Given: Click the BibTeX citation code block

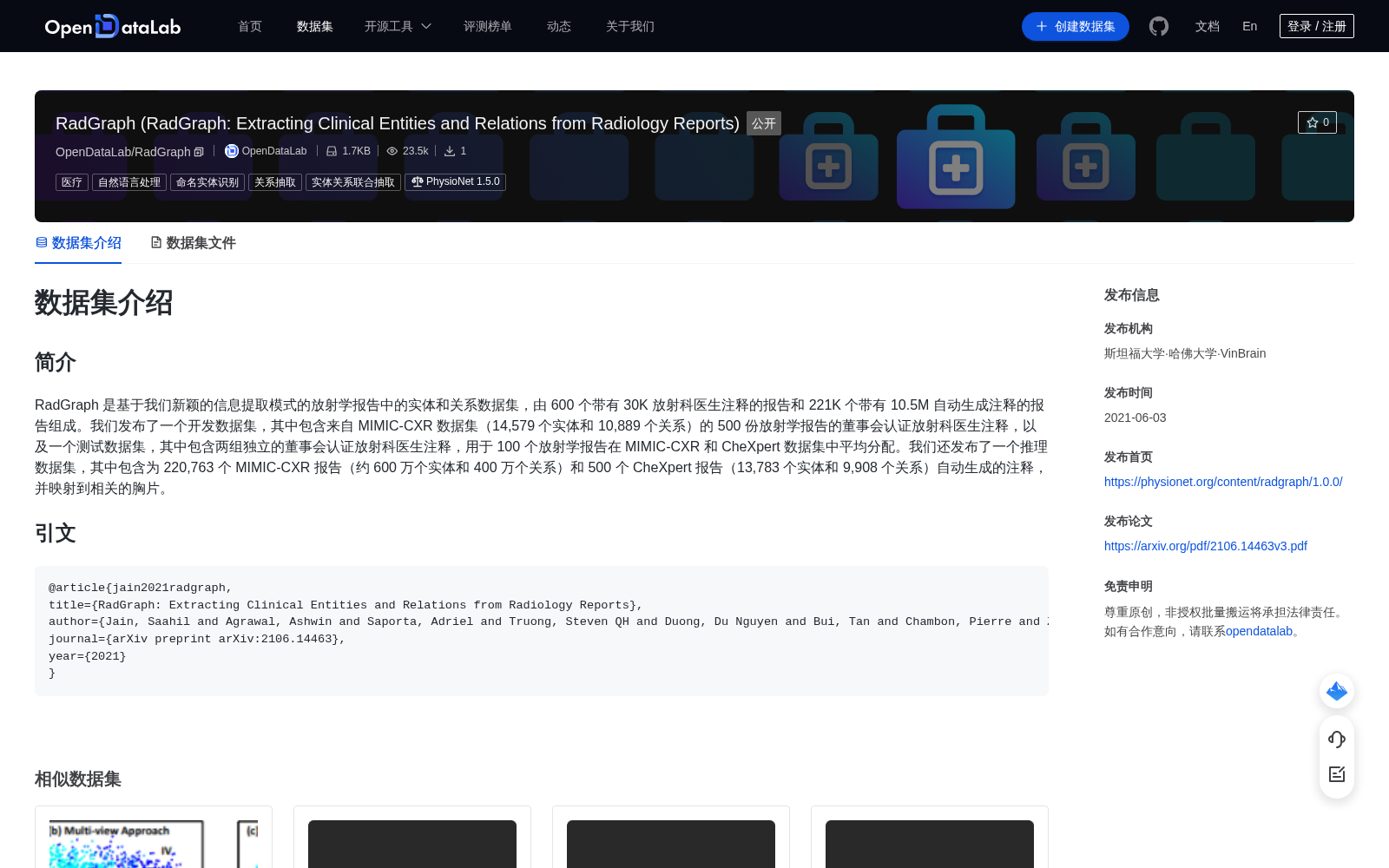Looking at the screenshot, I should click(x=542, y=631).
